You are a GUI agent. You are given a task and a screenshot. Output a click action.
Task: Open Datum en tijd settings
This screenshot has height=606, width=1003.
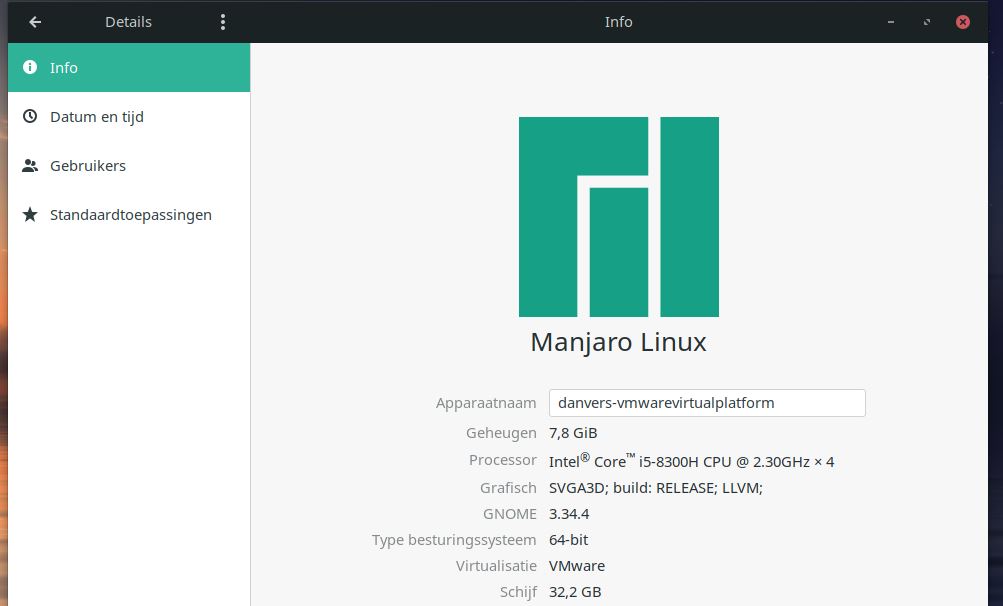pyautogui.click(x=129, y=116)
